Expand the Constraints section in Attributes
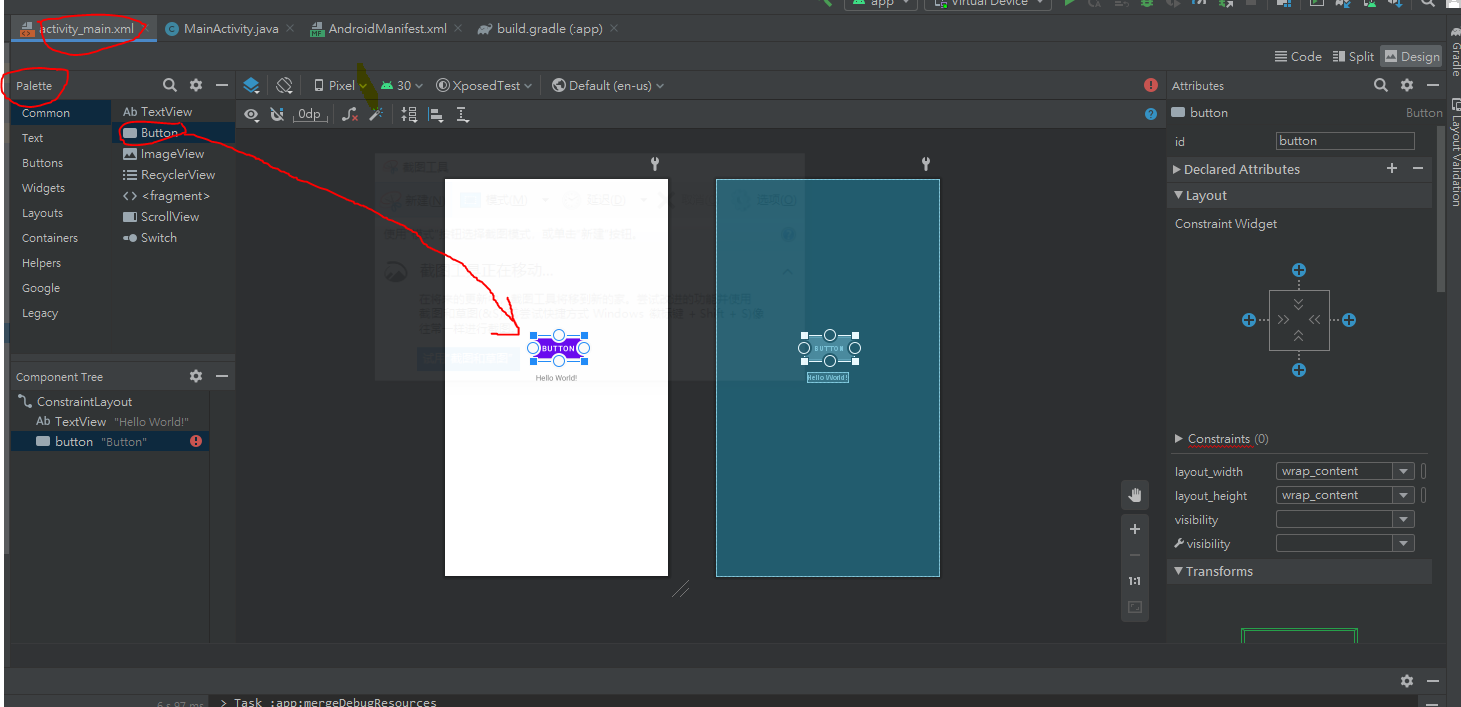Image resolution: width=1461 pixels, height=707 pixels. pyautogui.click(x=1222, y=438)
